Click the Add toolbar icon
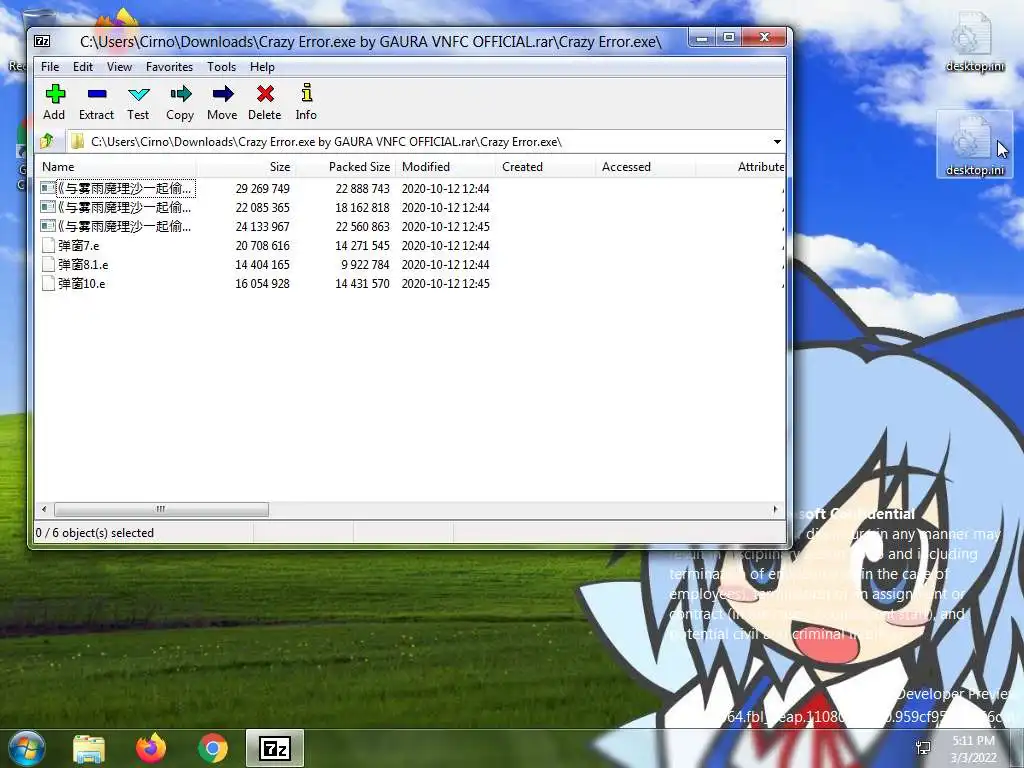 [55, 94]
